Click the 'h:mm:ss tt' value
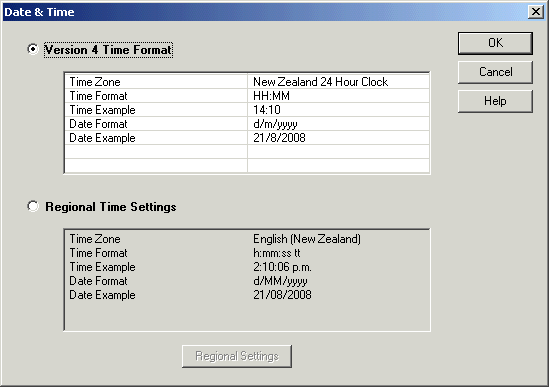This screenshot has height=387, width=549. (277, 253)
